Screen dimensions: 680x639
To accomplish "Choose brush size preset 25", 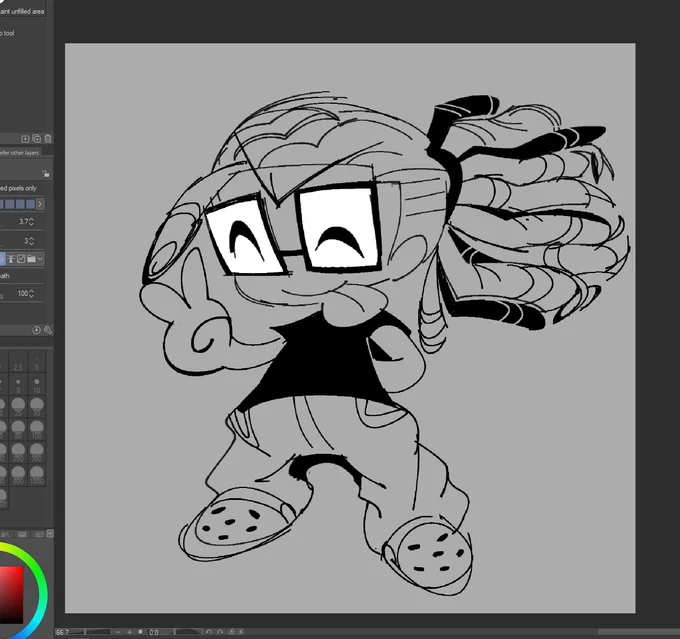I will (18, 407).
